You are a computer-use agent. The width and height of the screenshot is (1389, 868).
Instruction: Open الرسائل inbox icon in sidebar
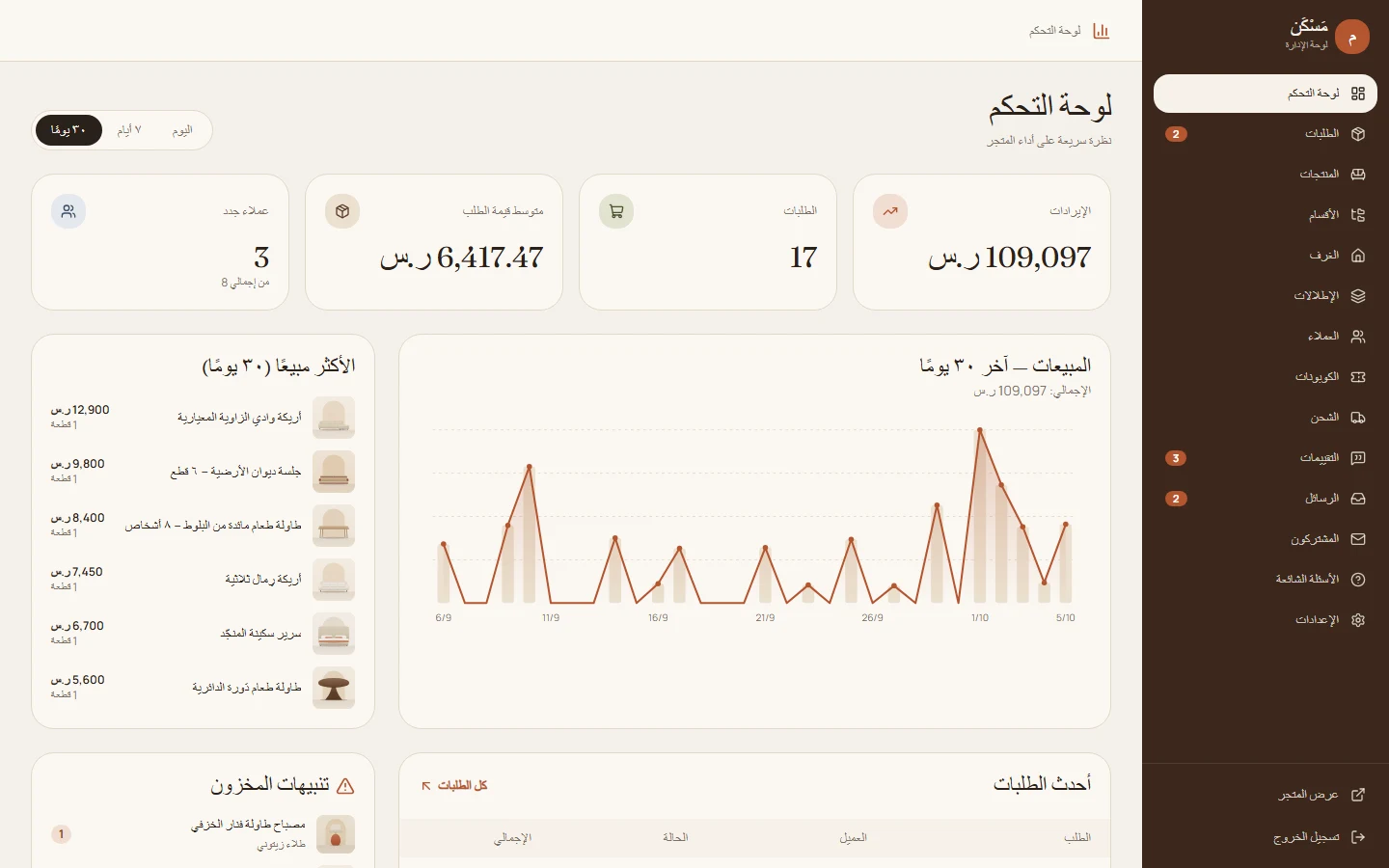tap(1358, 499)
